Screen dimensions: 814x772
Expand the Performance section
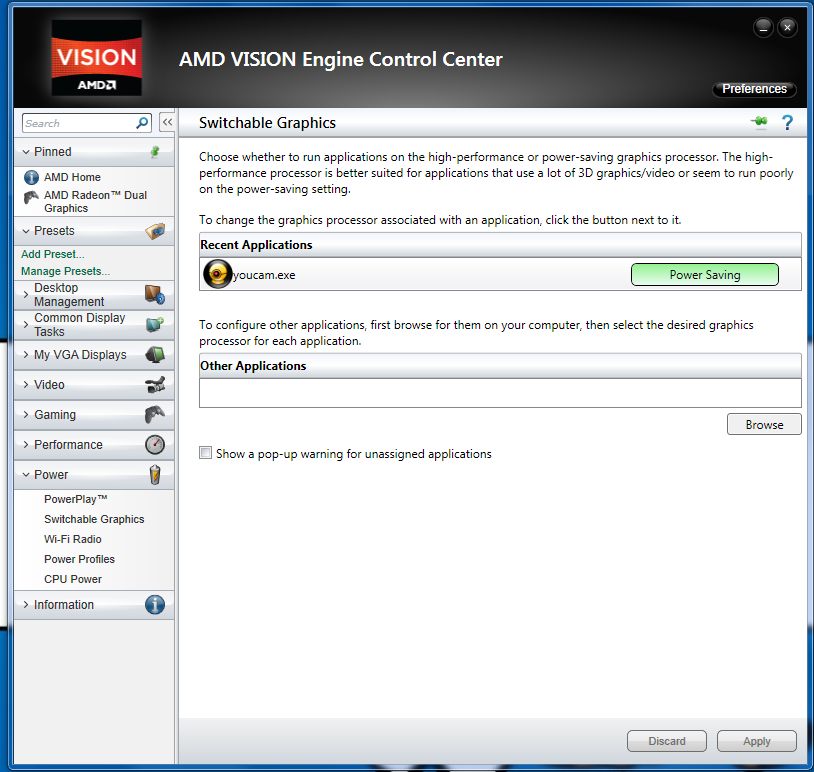tap(26, 444)
